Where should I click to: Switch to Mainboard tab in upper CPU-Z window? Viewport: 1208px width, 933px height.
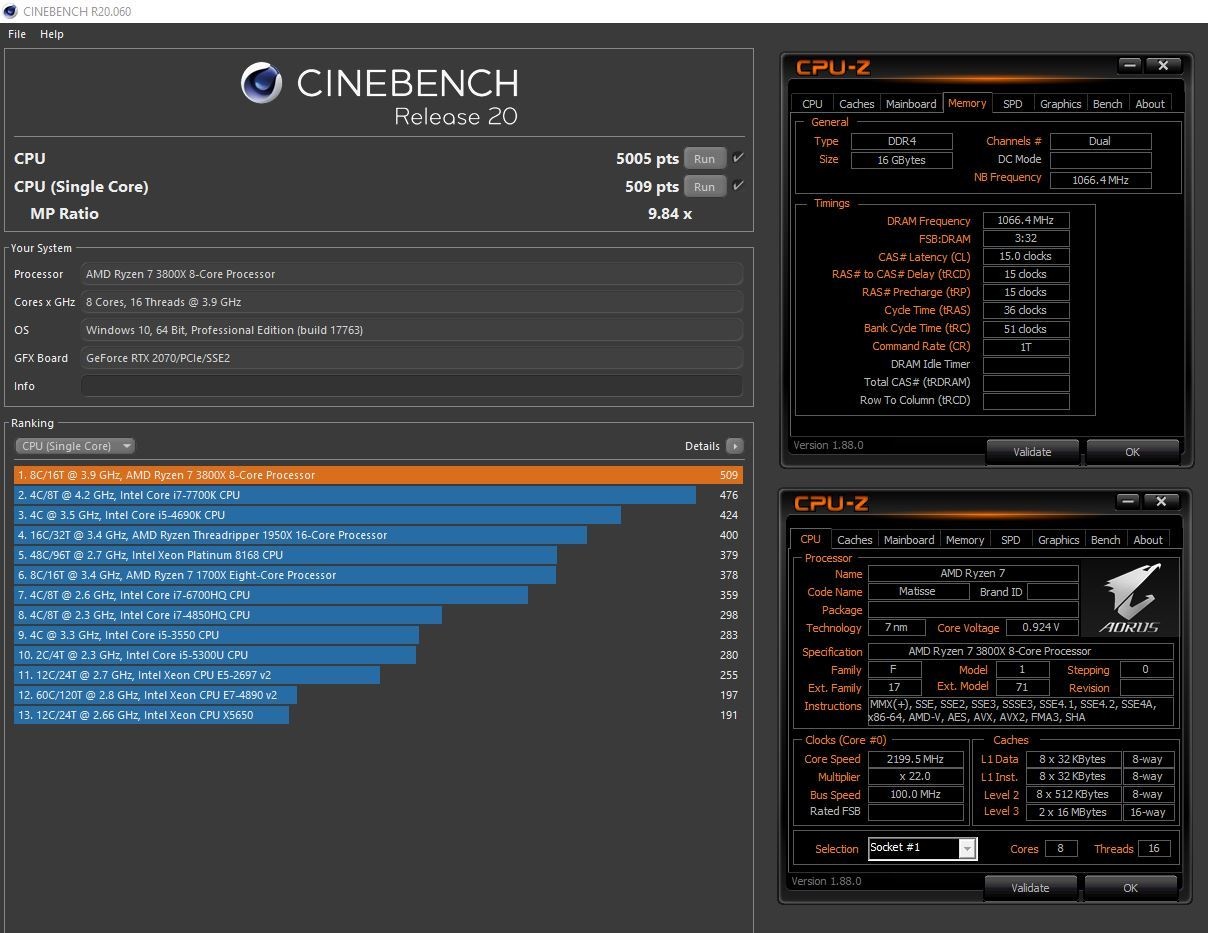pyautogui.click(x=911, y=104)
